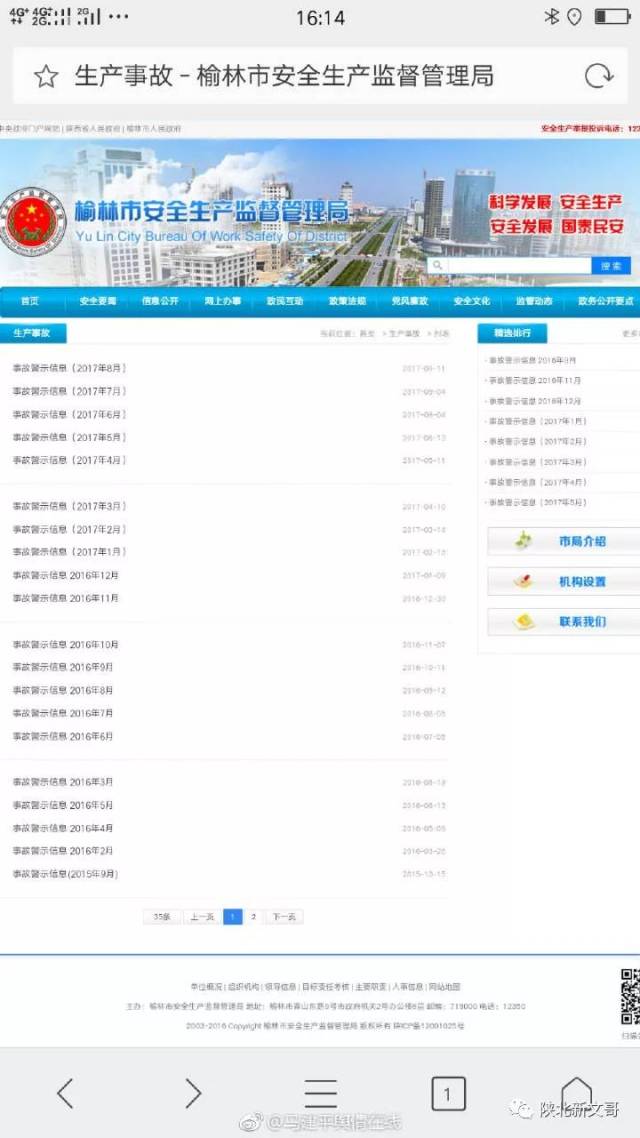Open the 安全要闻 navigation item
The image size is (640, 1138).
(97, 301)
